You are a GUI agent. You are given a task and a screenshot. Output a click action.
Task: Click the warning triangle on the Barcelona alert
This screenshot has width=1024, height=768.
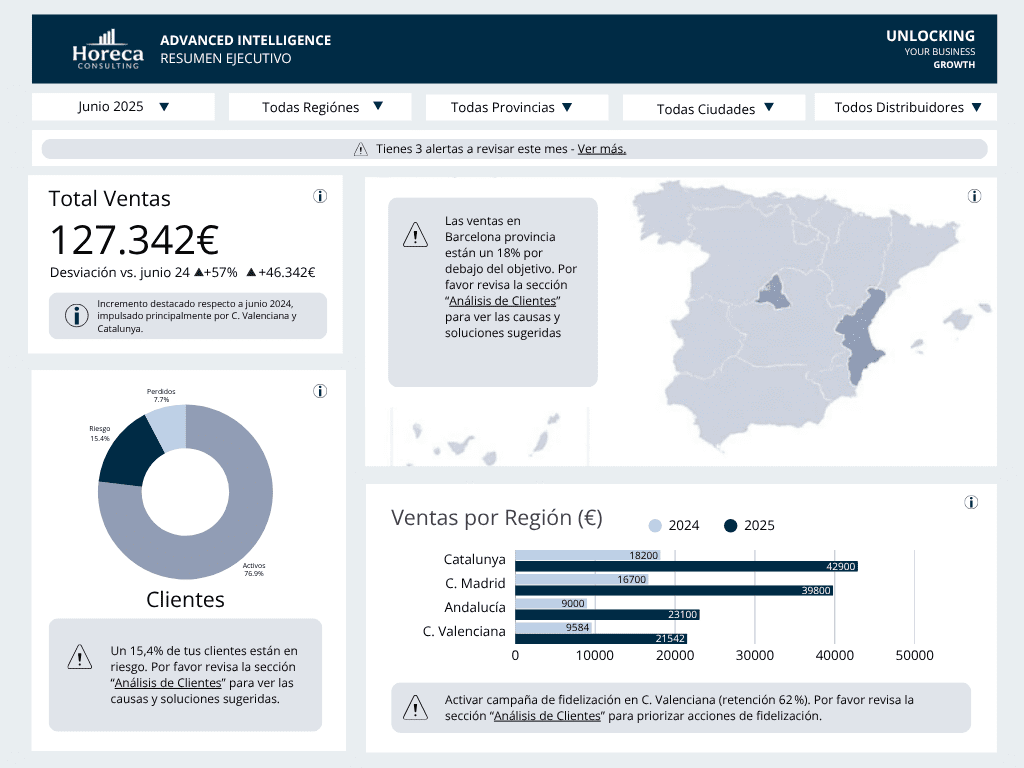[415, 234]
